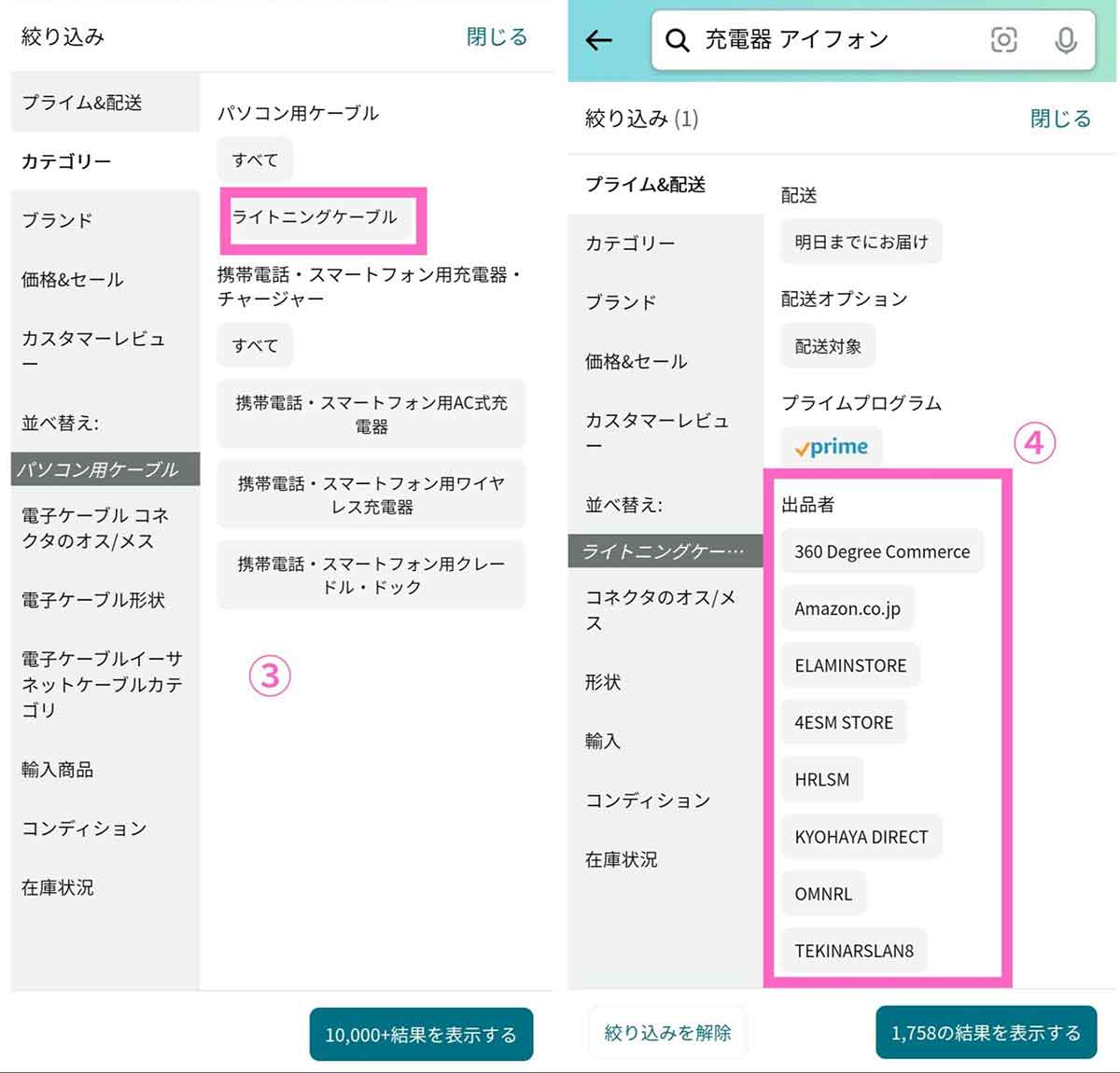Open 在庫状況 filter in right panel
This screenshot has height=1073, width=1120.
(665, 859)
